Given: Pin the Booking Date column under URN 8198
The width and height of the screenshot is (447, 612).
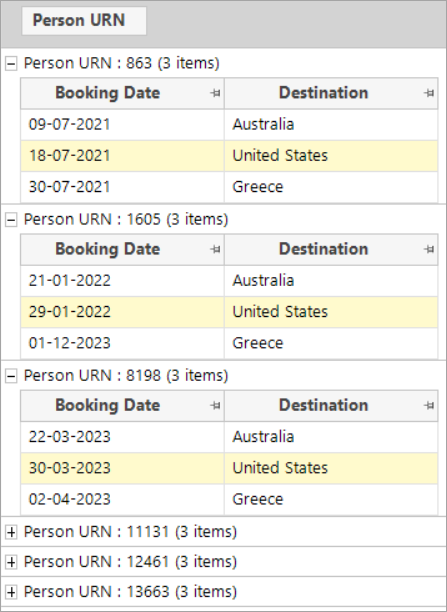Looking at the screenshot, I should pyautogui.click(x=215, y=405).
